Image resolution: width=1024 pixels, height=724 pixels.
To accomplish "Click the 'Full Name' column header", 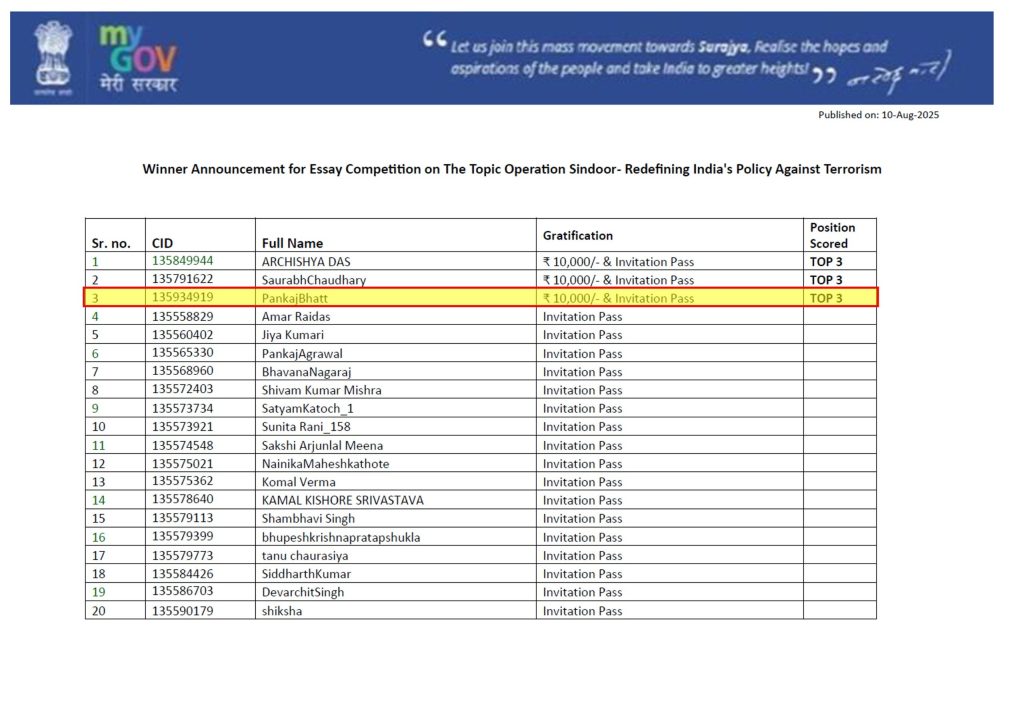I will (293, 244).
